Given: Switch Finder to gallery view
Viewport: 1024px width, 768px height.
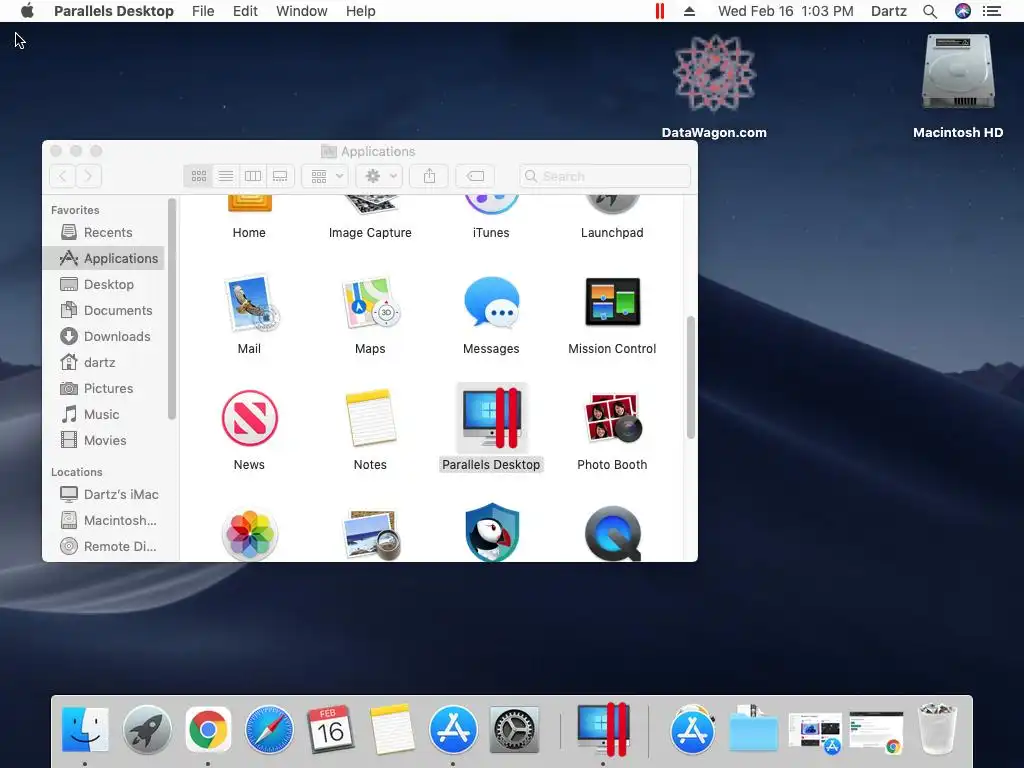Looking at the screenshot, I should 280,176.
